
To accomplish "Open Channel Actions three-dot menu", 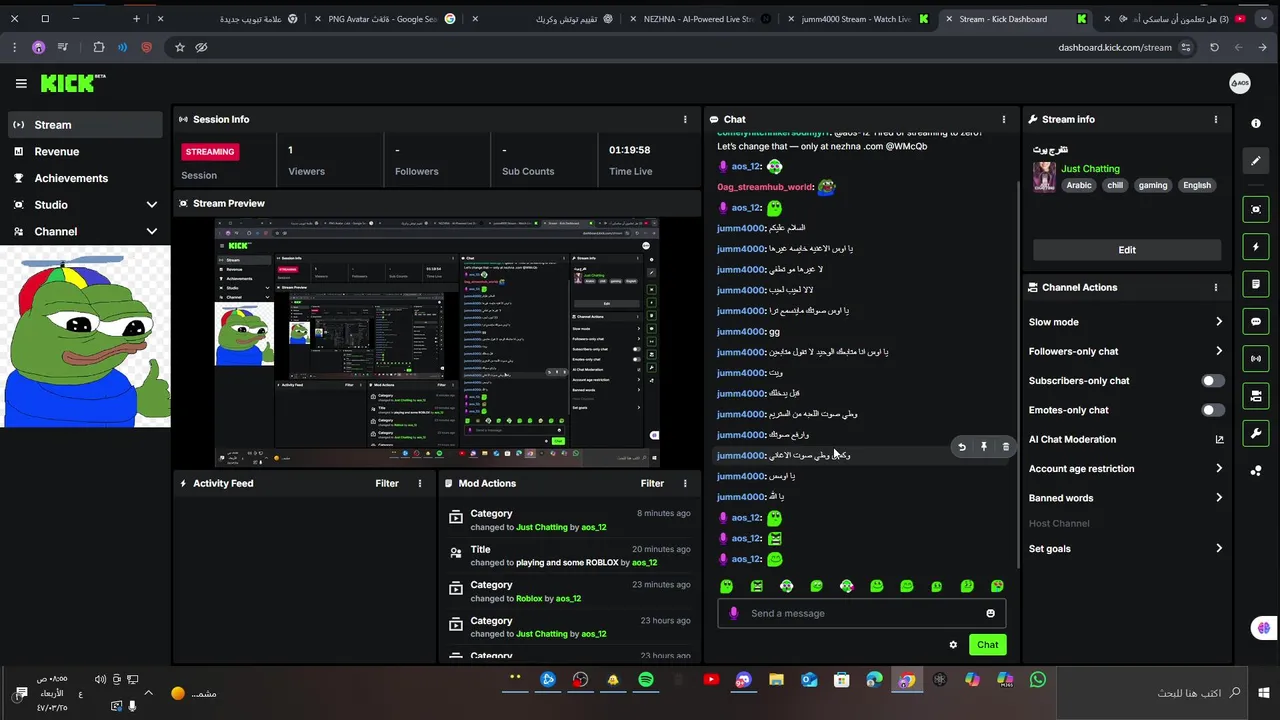I will click(x=1216, y=287).
